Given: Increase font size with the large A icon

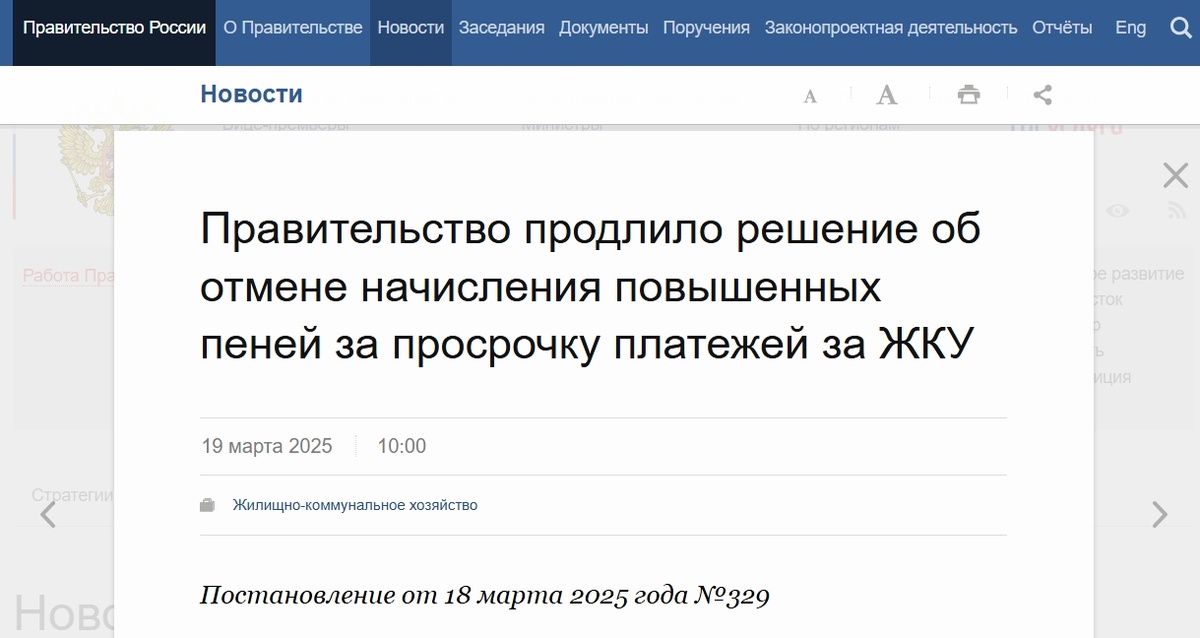Looking at the screenshot, I should 886,95.
